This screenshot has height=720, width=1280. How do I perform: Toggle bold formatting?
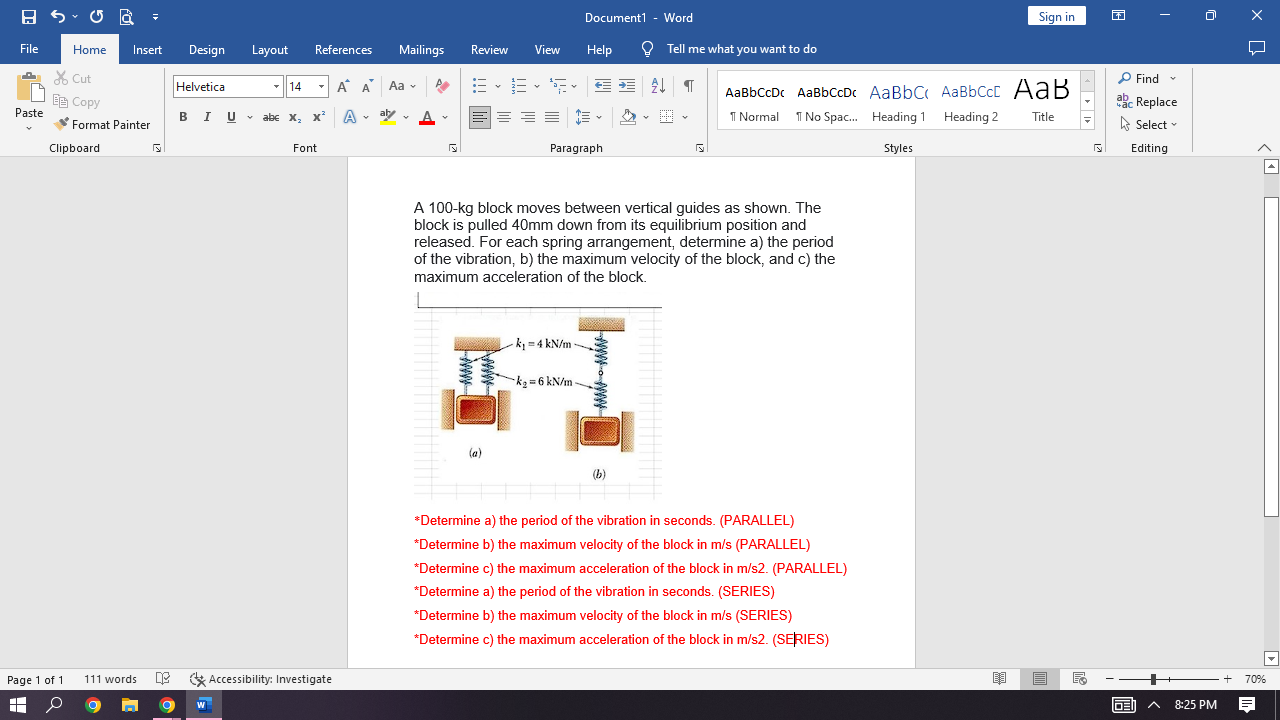pos(183,117)
